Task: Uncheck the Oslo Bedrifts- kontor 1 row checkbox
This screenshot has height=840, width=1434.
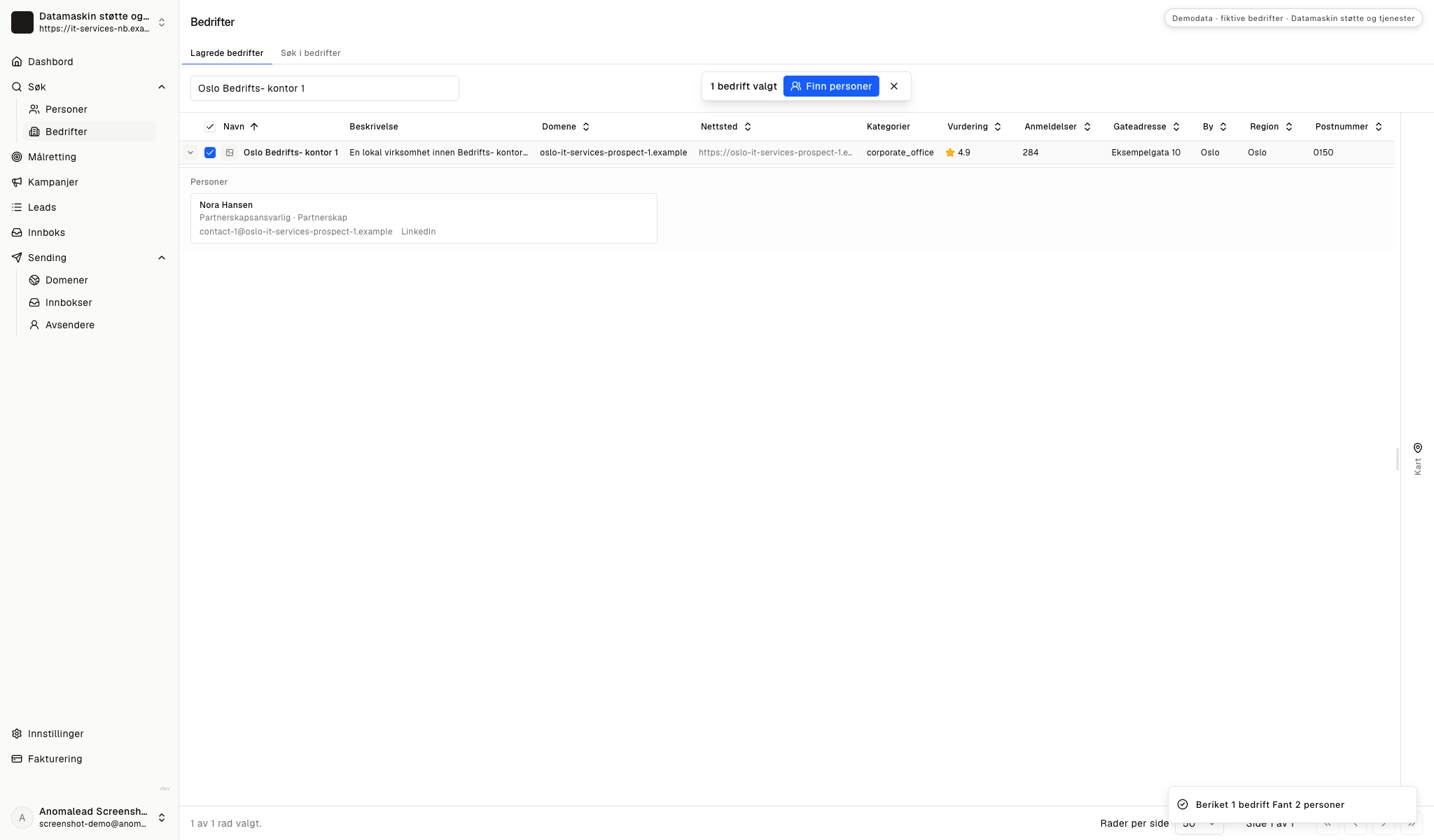Action: coord(210,153)
